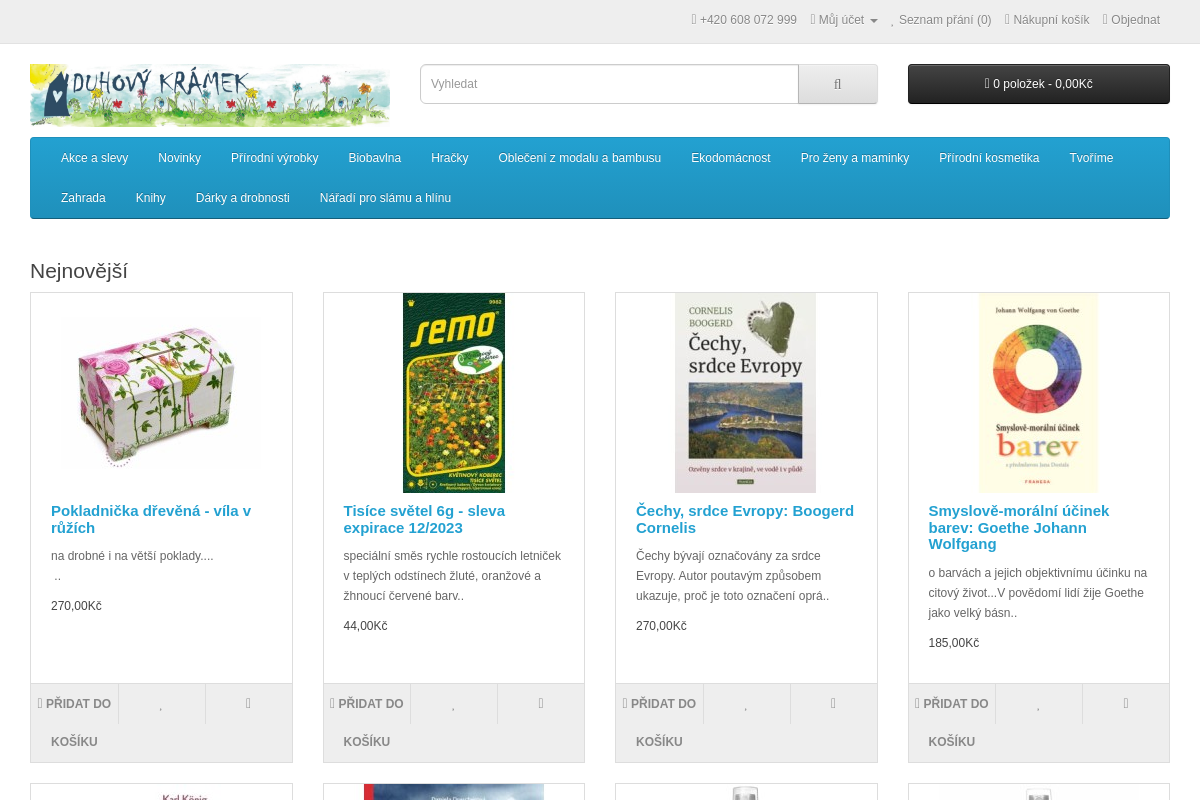Select Hračky in the navigation bar
This screenshot has height=800, width=1200.
tap(449, 158)
